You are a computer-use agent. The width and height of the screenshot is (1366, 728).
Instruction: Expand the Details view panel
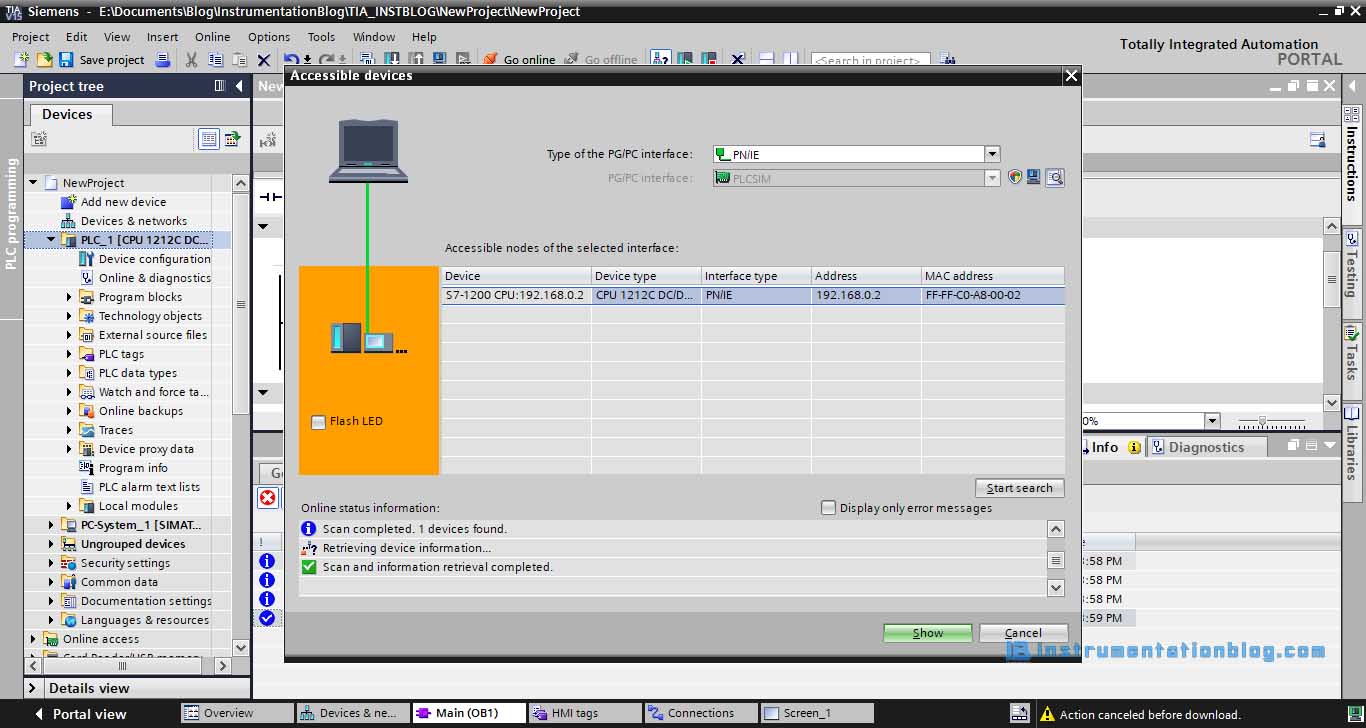33,688
